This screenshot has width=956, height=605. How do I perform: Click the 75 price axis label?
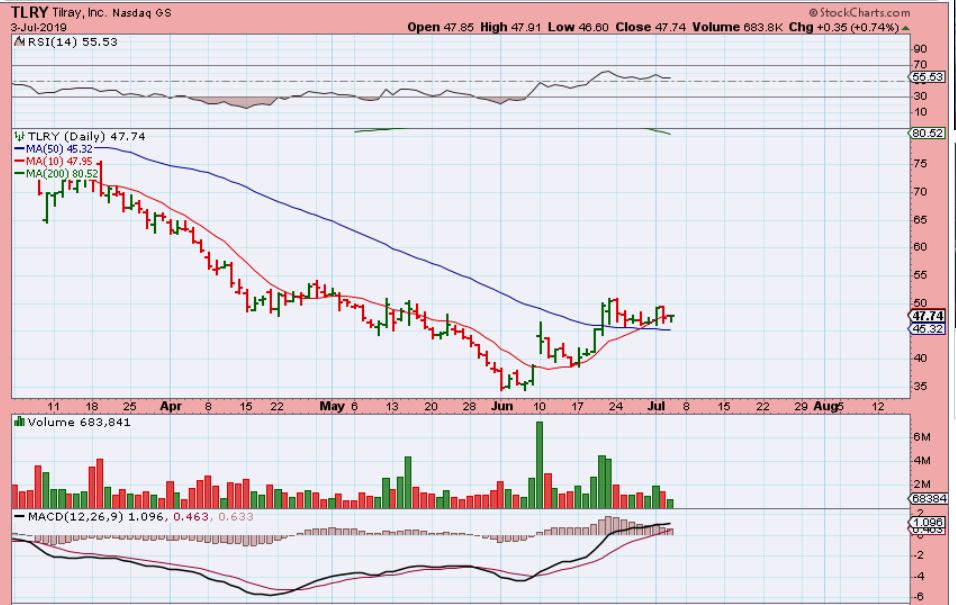[x=920, y=163]
